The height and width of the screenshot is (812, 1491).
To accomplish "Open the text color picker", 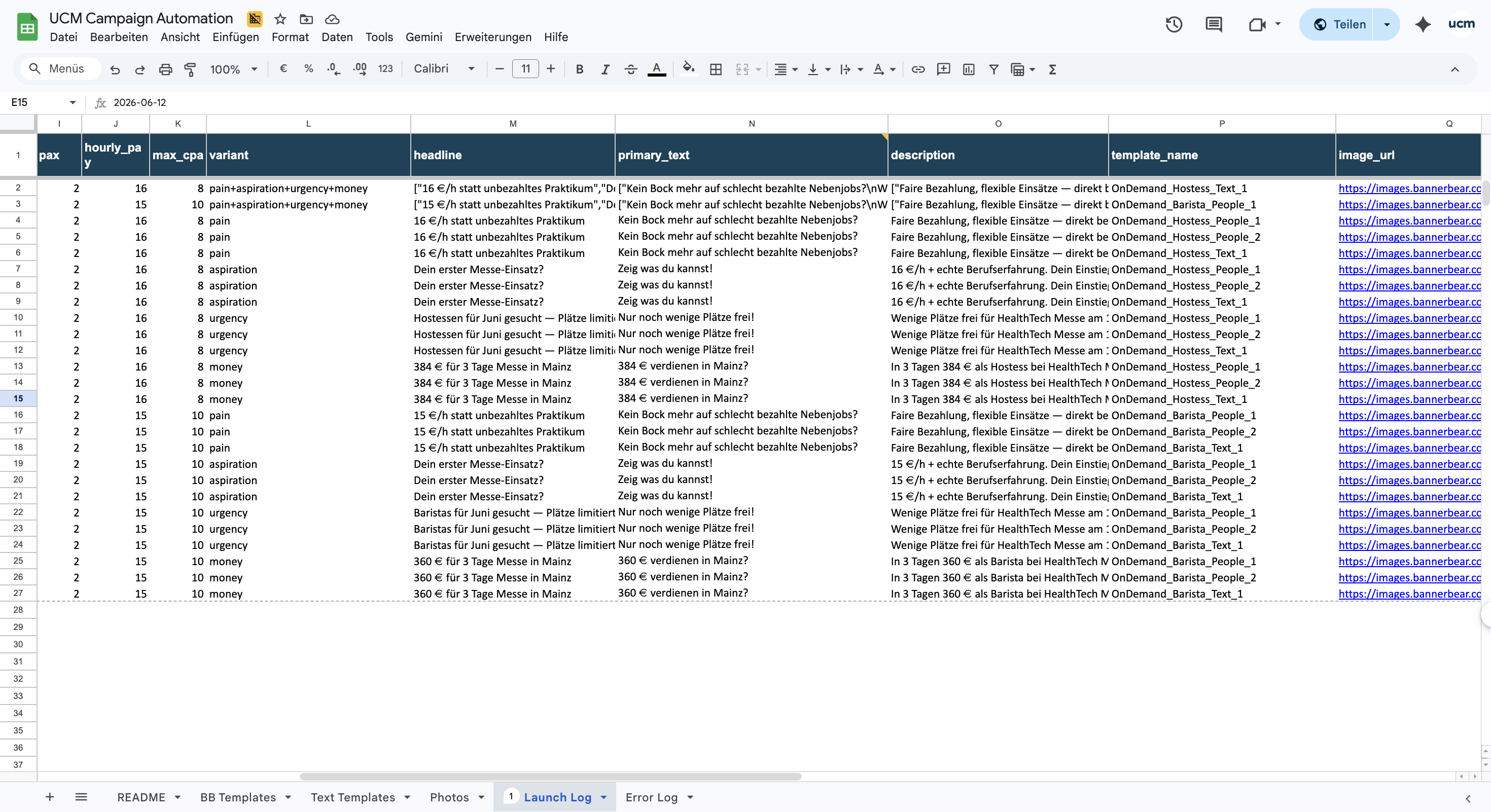I will pos(656,69).
